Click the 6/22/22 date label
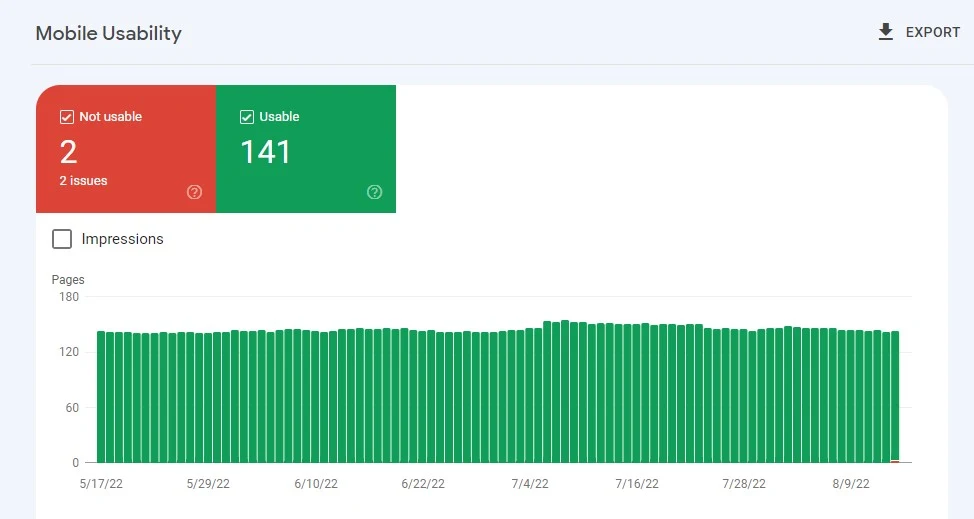Screen dimensions: 974x519 423,484
